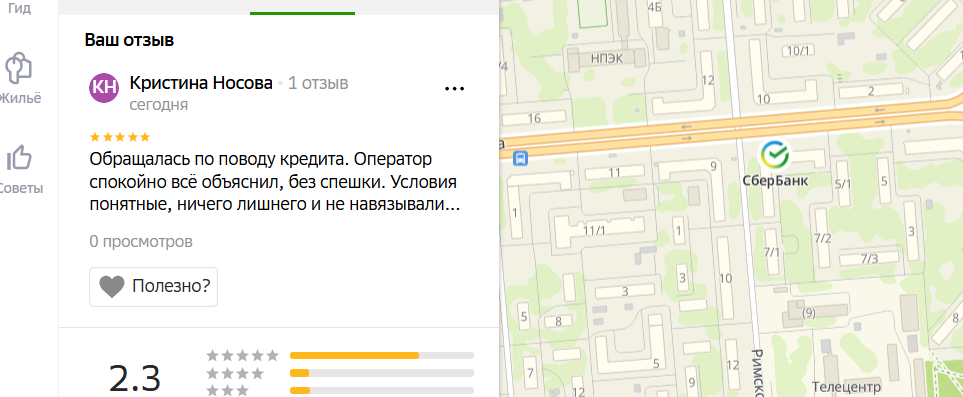Image resolution: width=963 pixels, height=397 pixels.
Task: Click the four-star row icons in histogram
Action: point(235,373)
